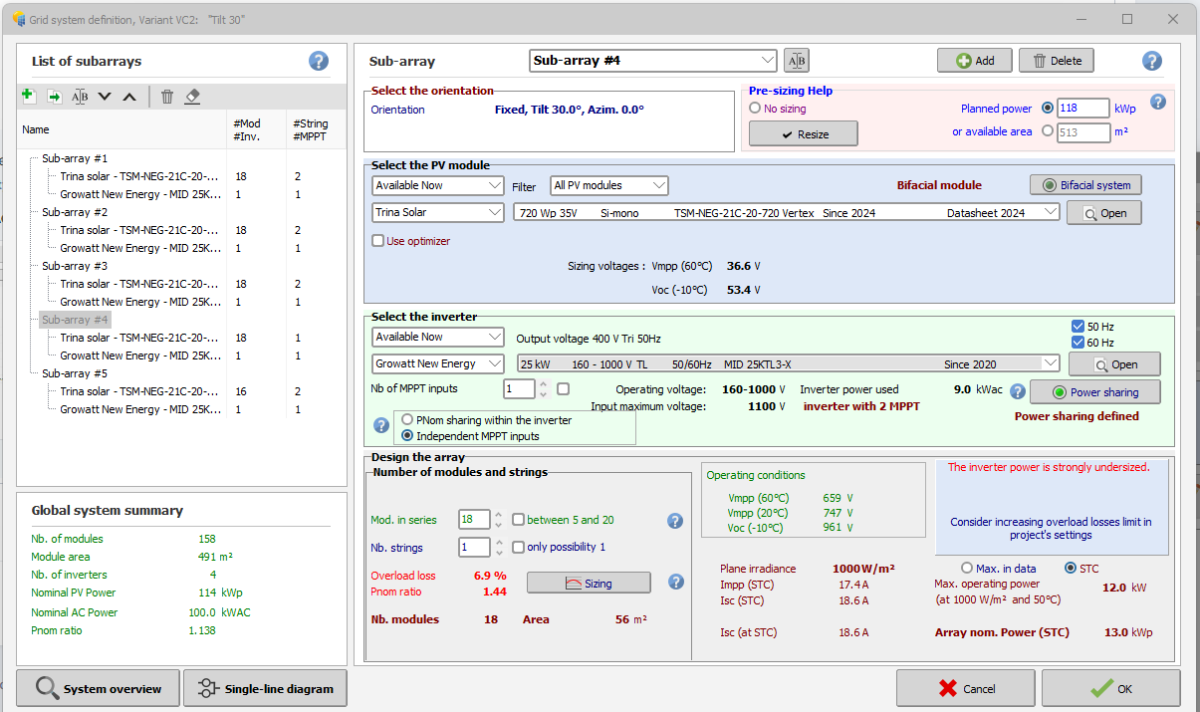The height and width of the screenshot is (712, 1200).
Task: Click the overload loss Sizing graph button
Action: (x=588, y=583)
